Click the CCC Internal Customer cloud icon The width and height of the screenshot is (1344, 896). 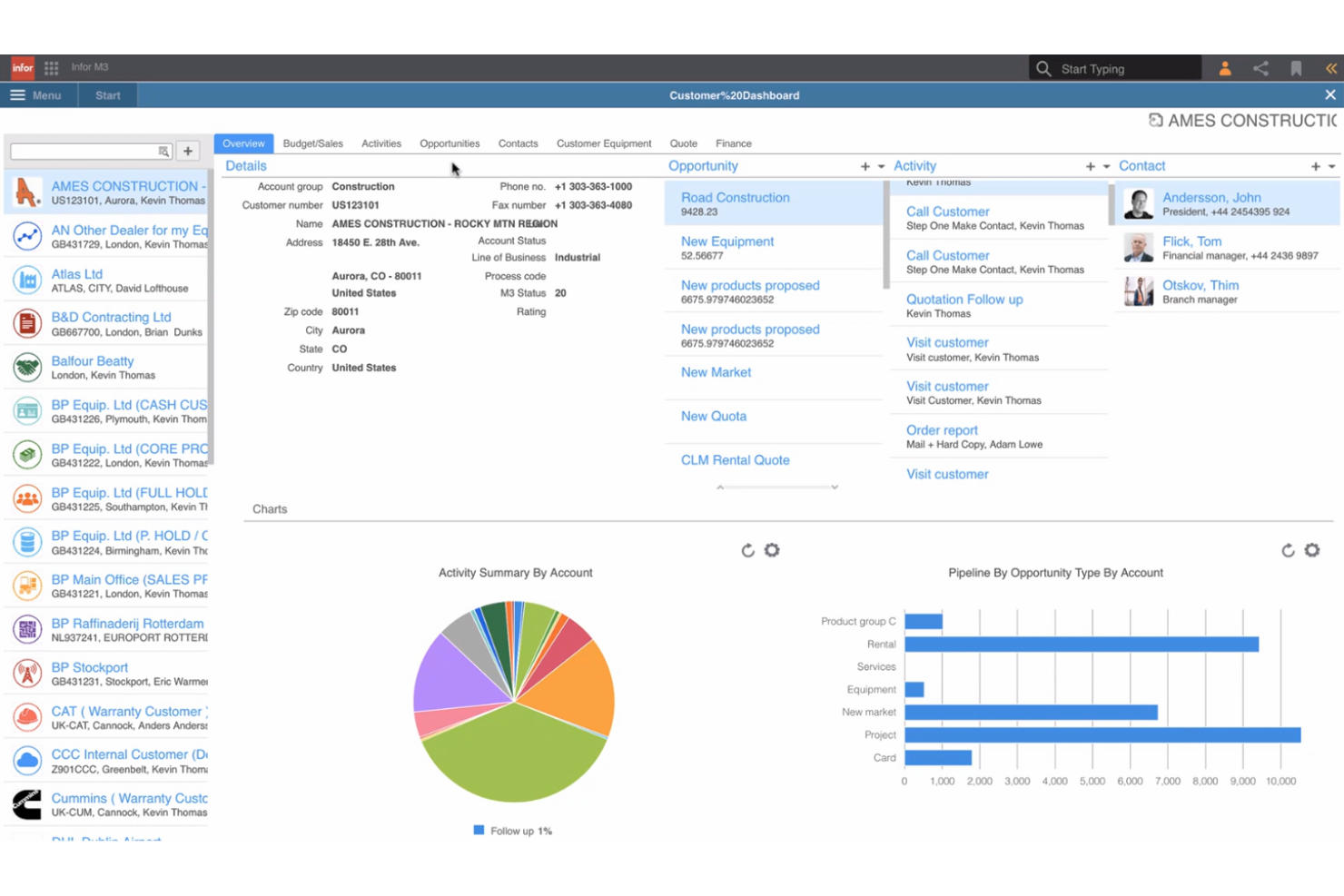coord(28,761)
